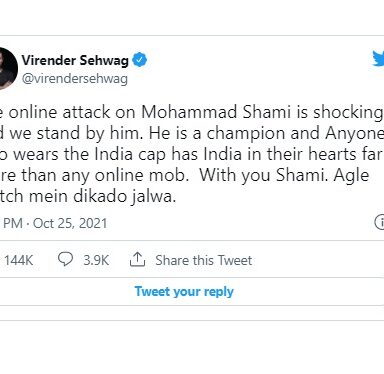Click the info icon beside the date
Image resolution: width=384 pixels, height=374 pixels.
(380, 222)
